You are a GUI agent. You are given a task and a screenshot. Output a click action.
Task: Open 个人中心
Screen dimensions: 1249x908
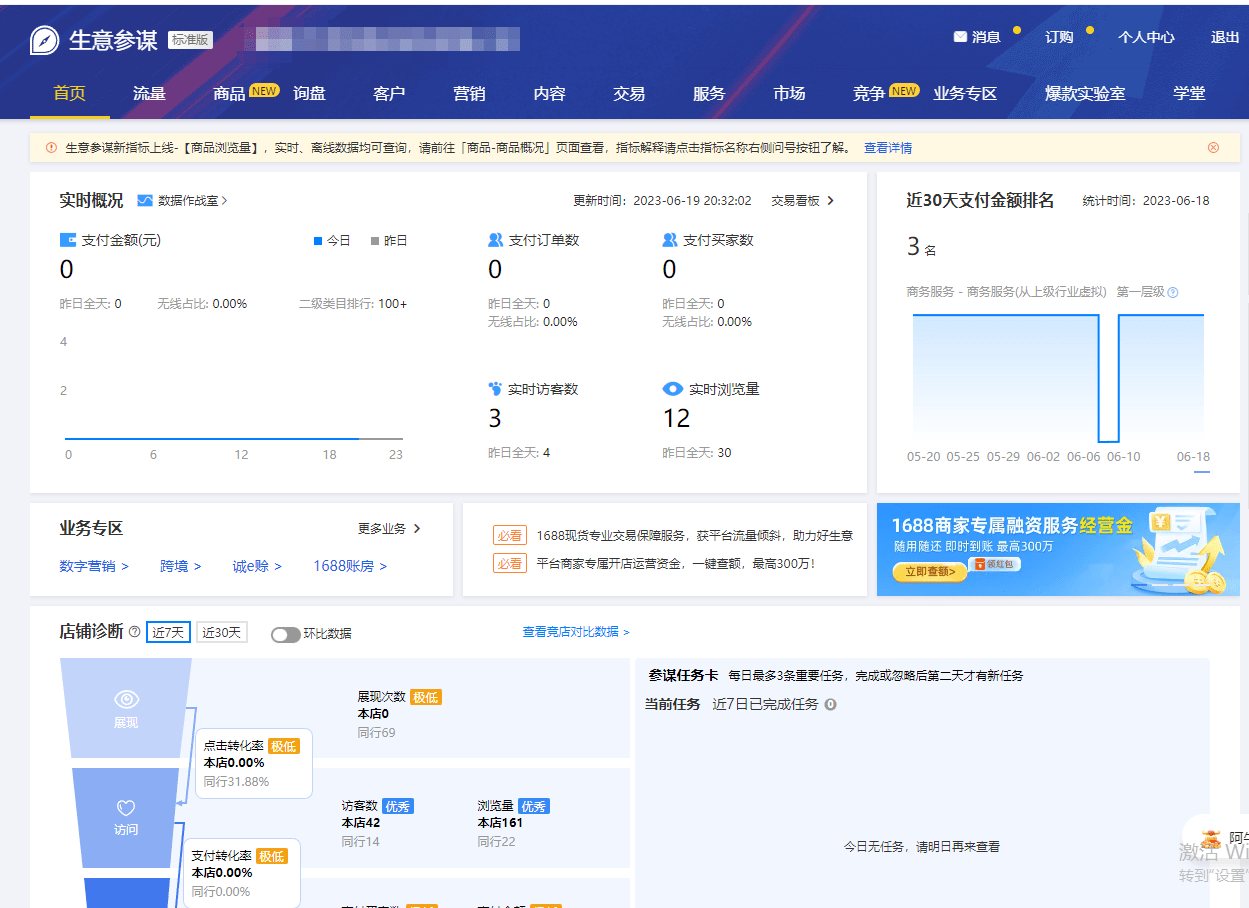pos(1147,37)
